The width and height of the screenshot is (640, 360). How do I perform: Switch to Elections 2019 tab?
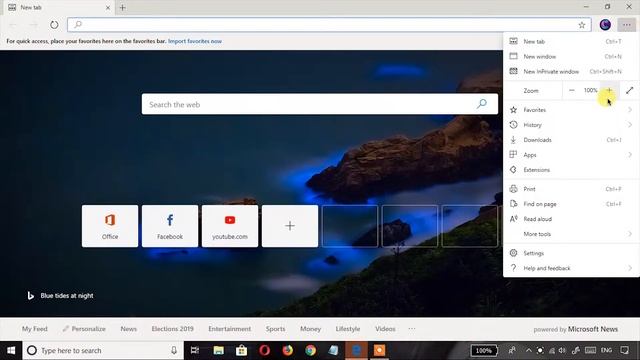click(173, 329)
